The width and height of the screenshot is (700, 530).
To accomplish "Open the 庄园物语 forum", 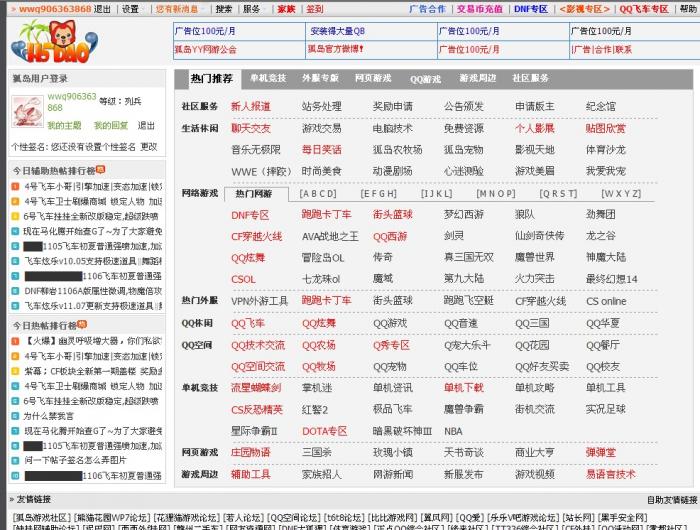I will pos(250,452).
